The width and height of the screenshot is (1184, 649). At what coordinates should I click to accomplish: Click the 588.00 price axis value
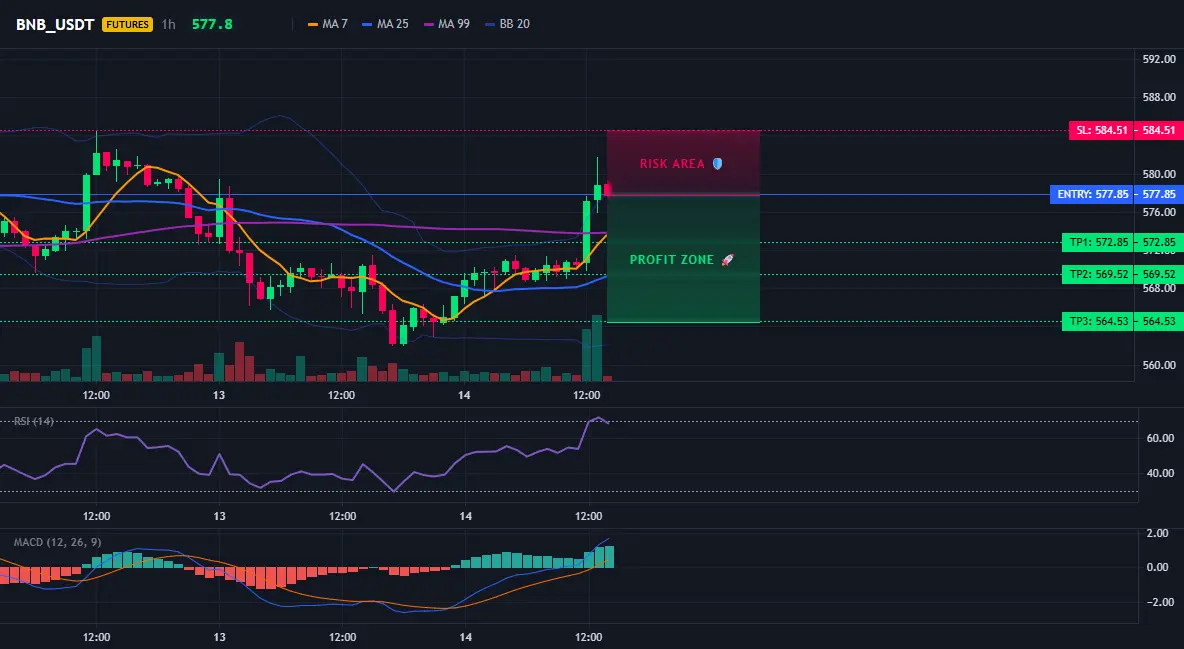[1159, 97]
